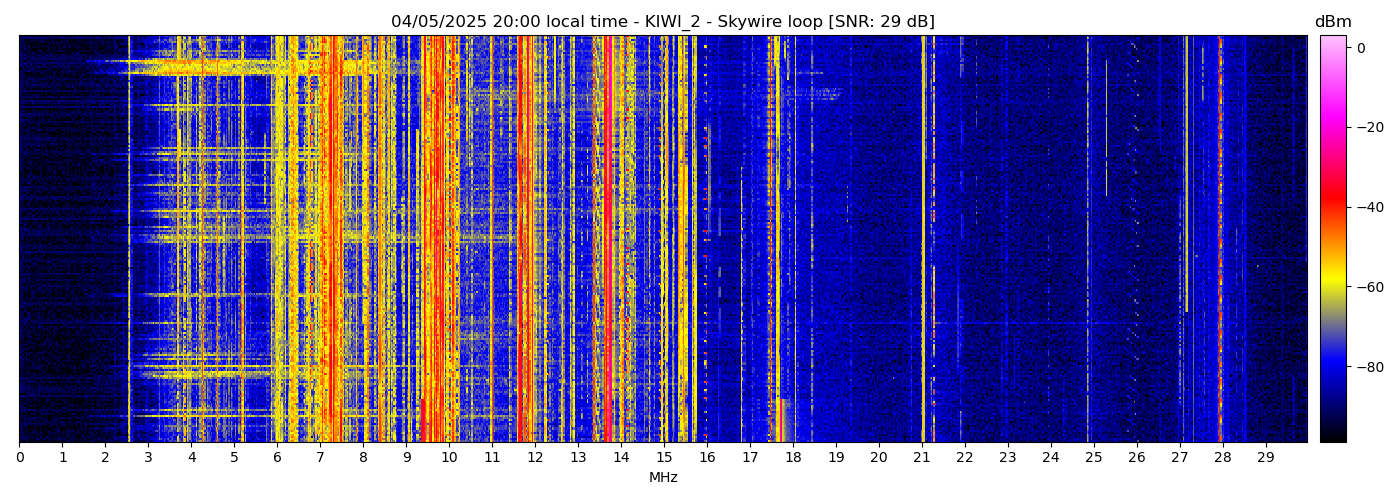This screenshot has width=1400, height=500.
Task: Select the 10 MHz x-axis tick label
Action: [x=449, y=457]
